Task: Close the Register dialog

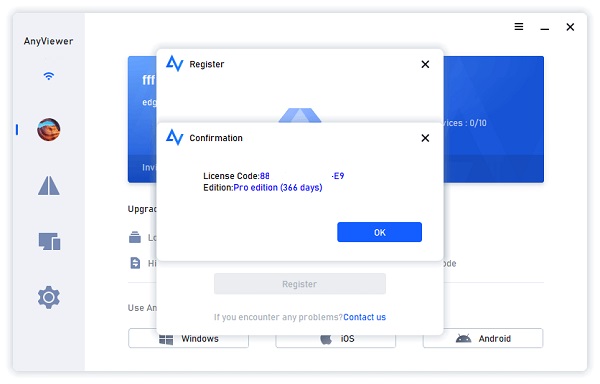Action: pos(425,64)
